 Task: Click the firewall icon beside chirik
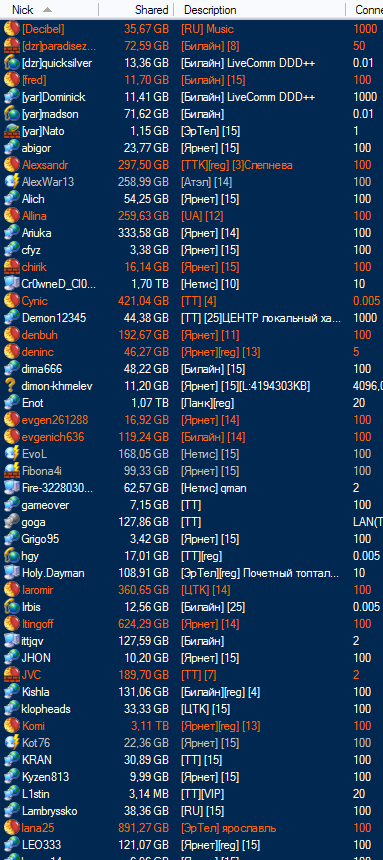coord(12,267)
